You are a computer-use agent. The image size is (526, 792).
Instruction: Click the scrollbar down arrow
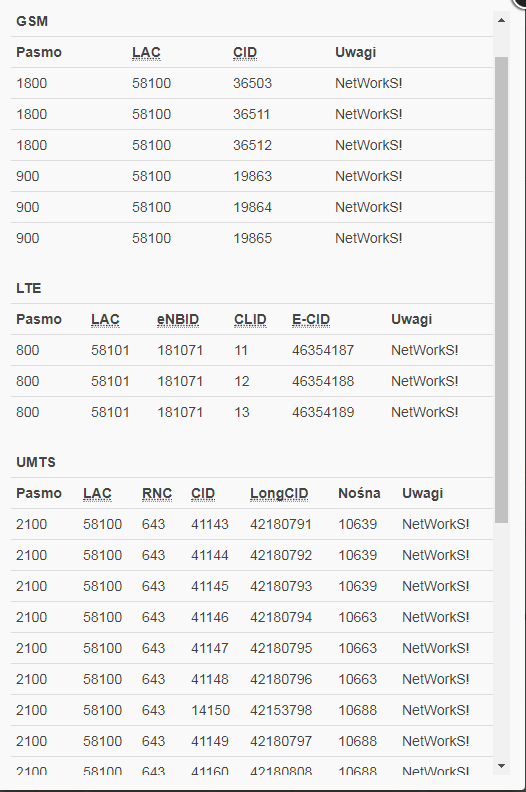click(501, 766)
